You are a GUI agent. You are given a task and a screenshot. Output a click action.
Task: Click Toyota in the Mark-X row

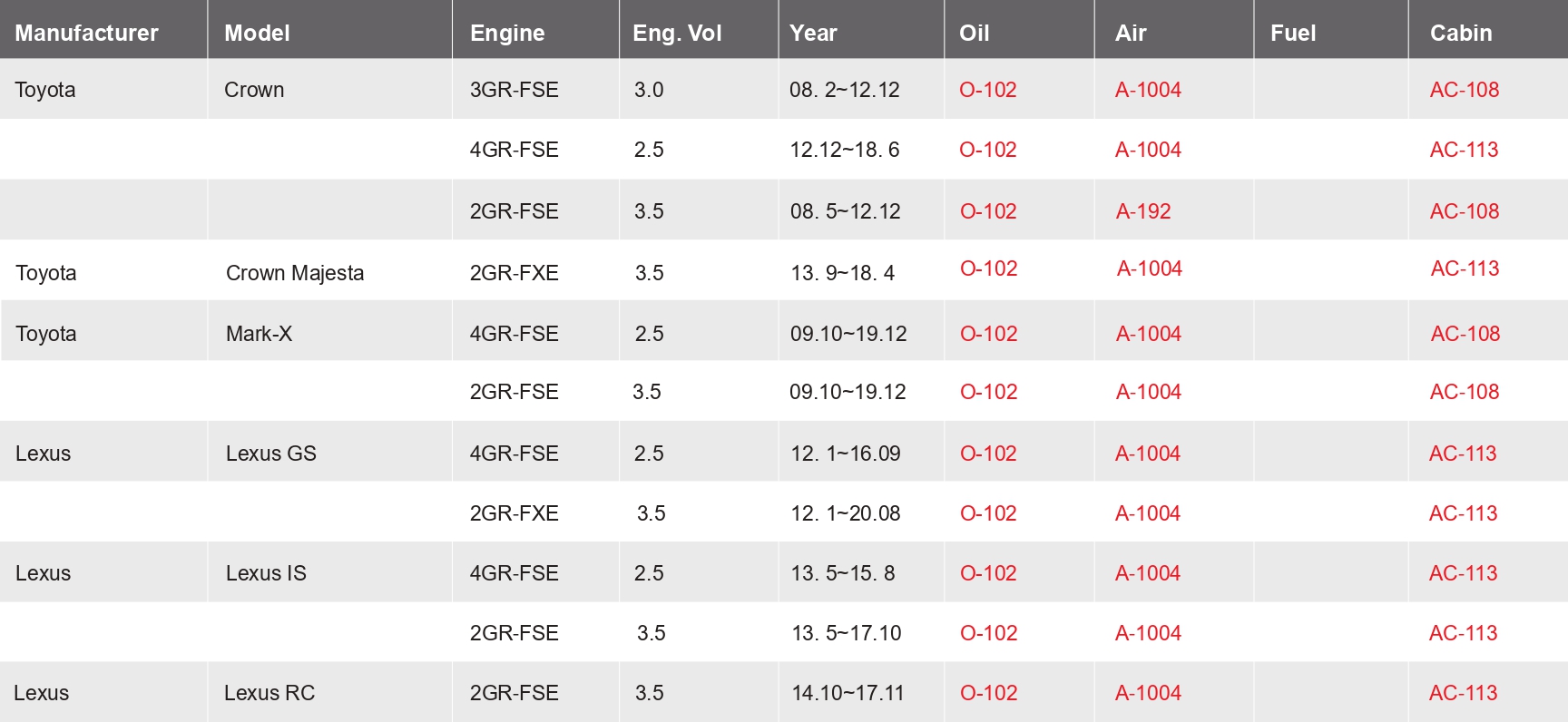pos(46,334)
